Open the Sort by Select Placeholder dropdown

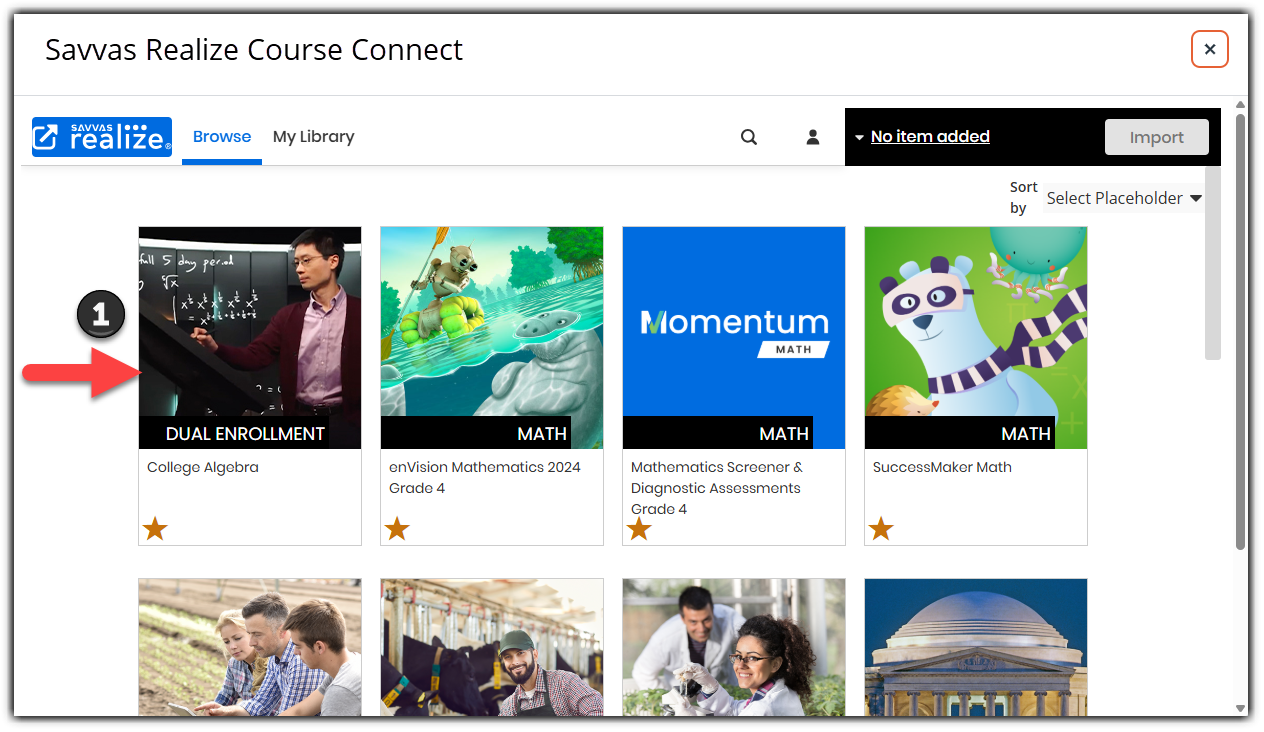click(1124, 198)
